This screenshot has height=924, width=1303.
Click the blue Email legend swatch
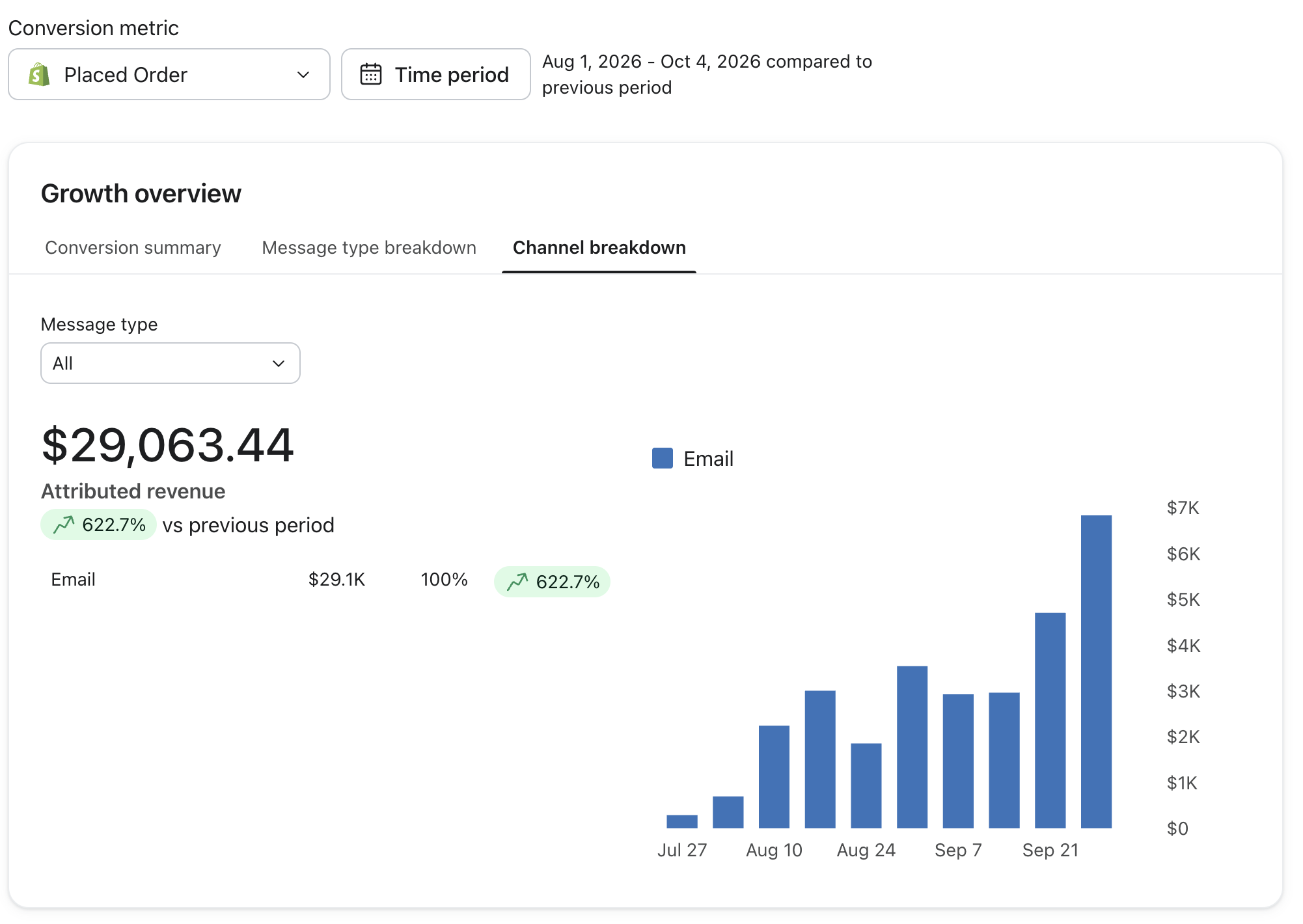pos(663,458)
